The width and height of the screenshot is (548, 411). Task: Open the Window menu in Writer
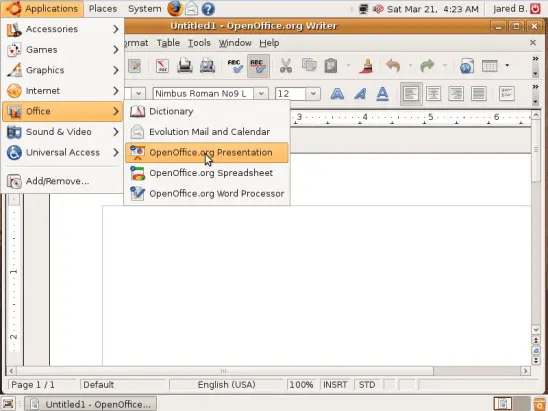(x=235, y=43)
